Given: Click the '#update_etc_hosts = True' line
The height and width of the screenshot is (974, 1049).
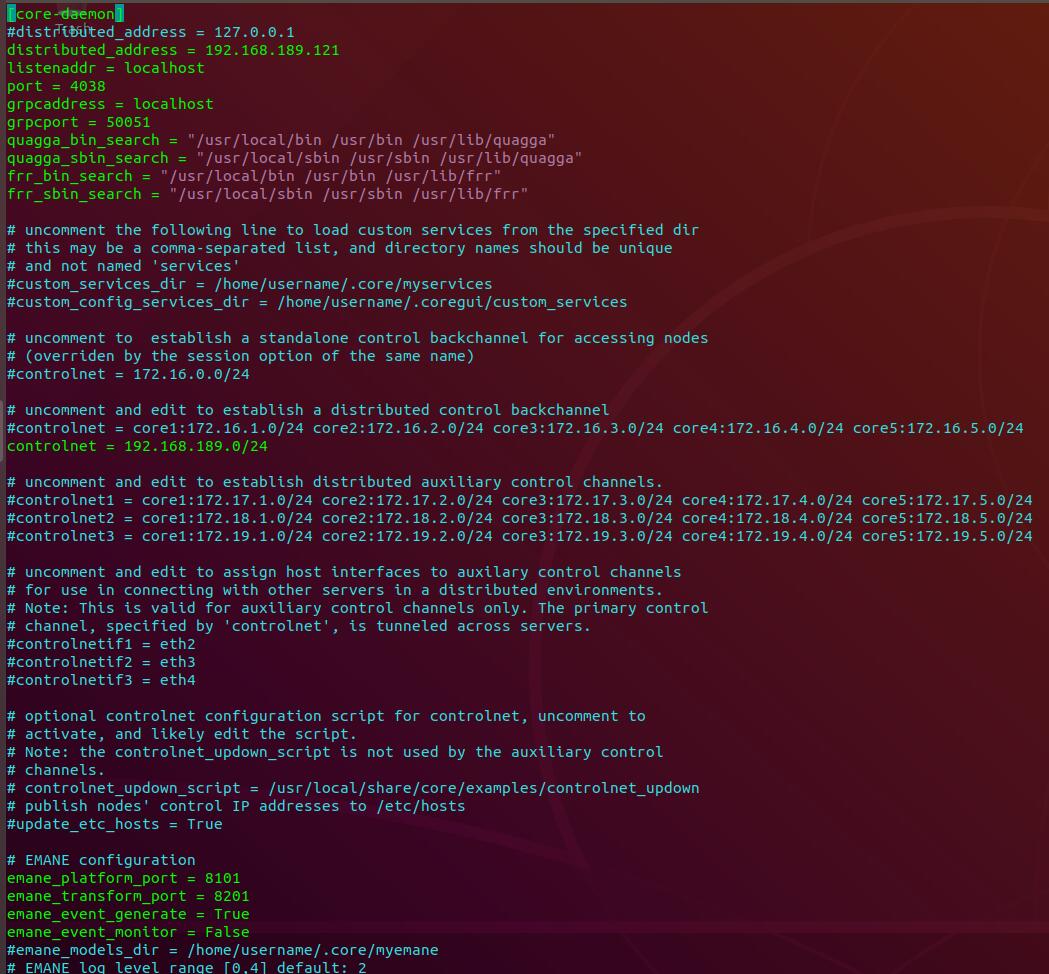Looking at the screenshot, I should (x=114, y=825).
